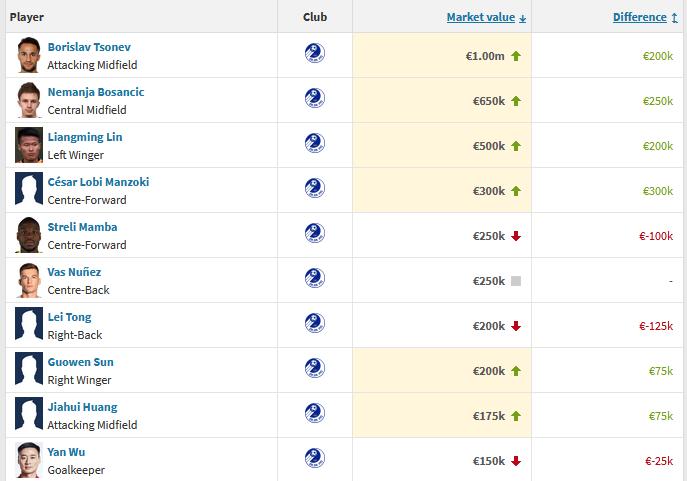
Task: Click Liangming Lin's player photo
Action: (28, 145)
